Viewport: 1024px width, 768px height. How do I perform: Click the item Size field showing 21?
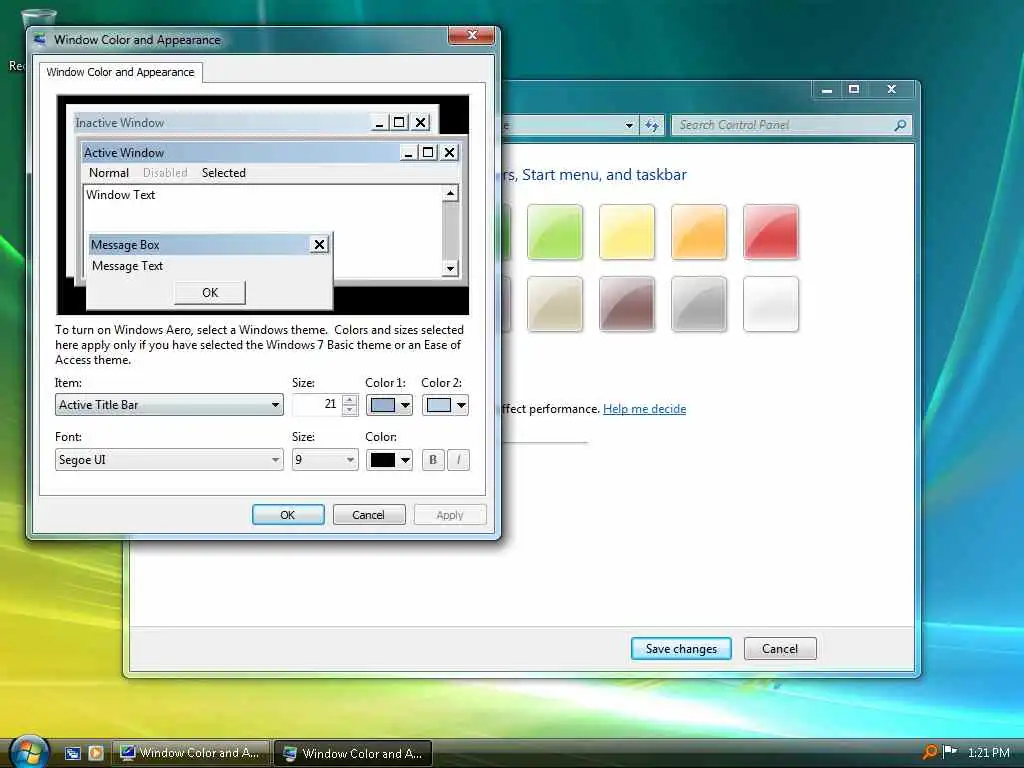click(317, 405)
